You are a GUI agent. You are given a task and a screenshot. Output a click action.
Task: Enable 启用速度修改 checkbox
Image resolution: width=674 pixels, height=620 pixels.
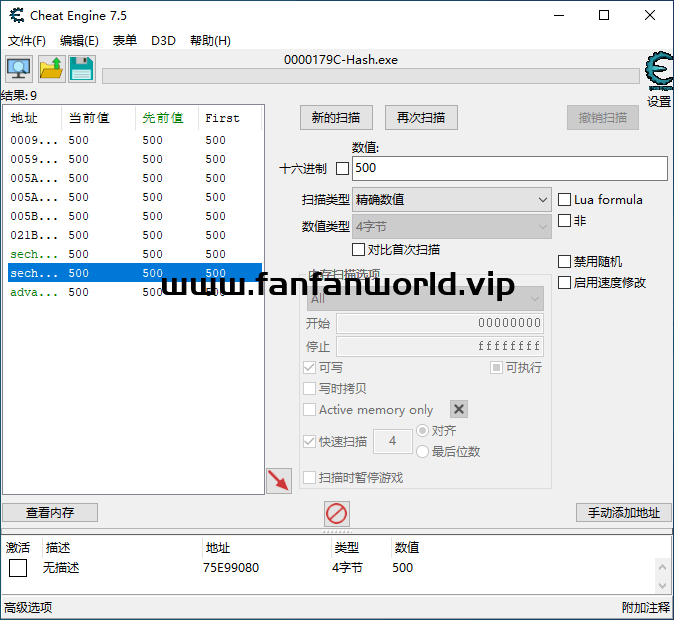(564, 282)
